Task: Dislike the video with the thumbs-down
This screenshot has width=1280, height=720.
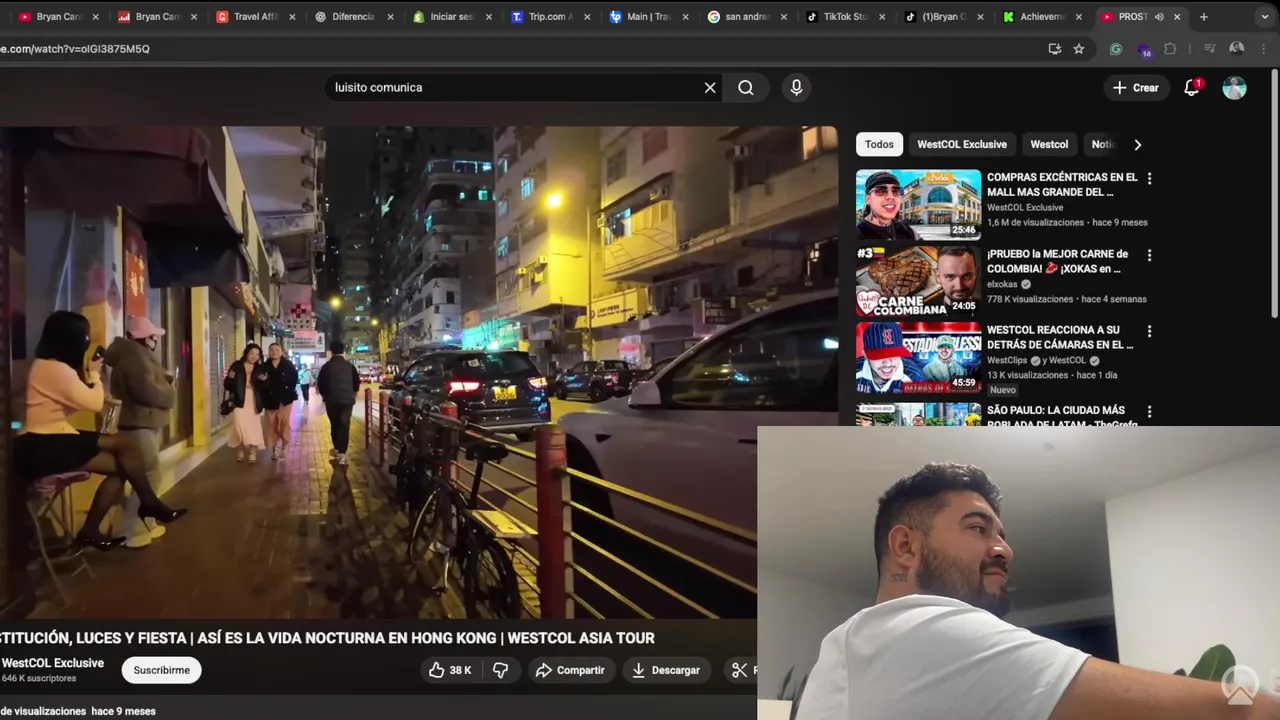Action: click(501, 670)
